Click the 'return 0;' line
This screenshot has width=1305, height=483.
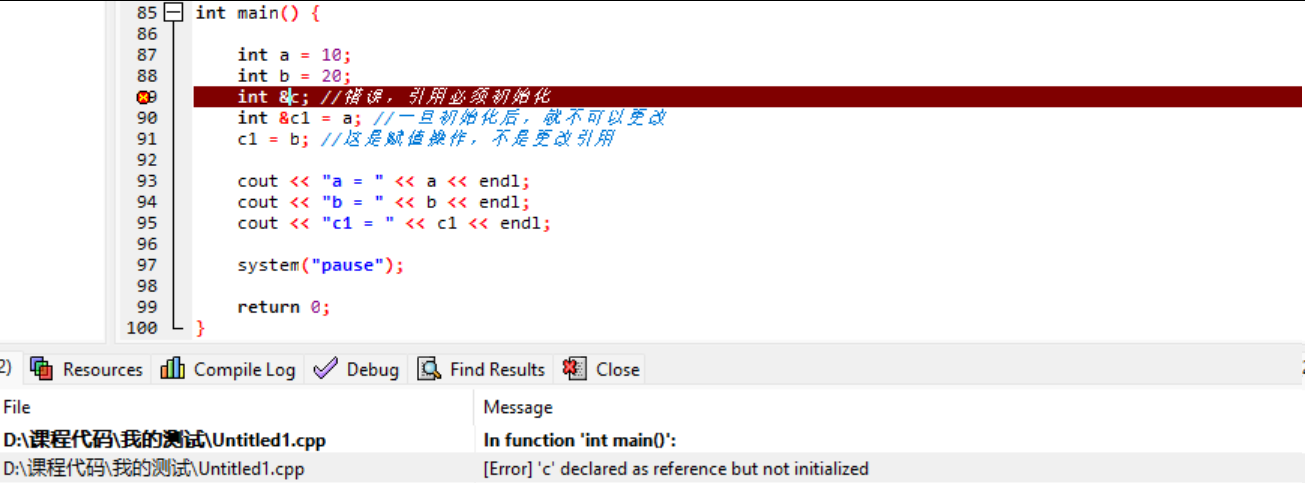pos(284,307)
